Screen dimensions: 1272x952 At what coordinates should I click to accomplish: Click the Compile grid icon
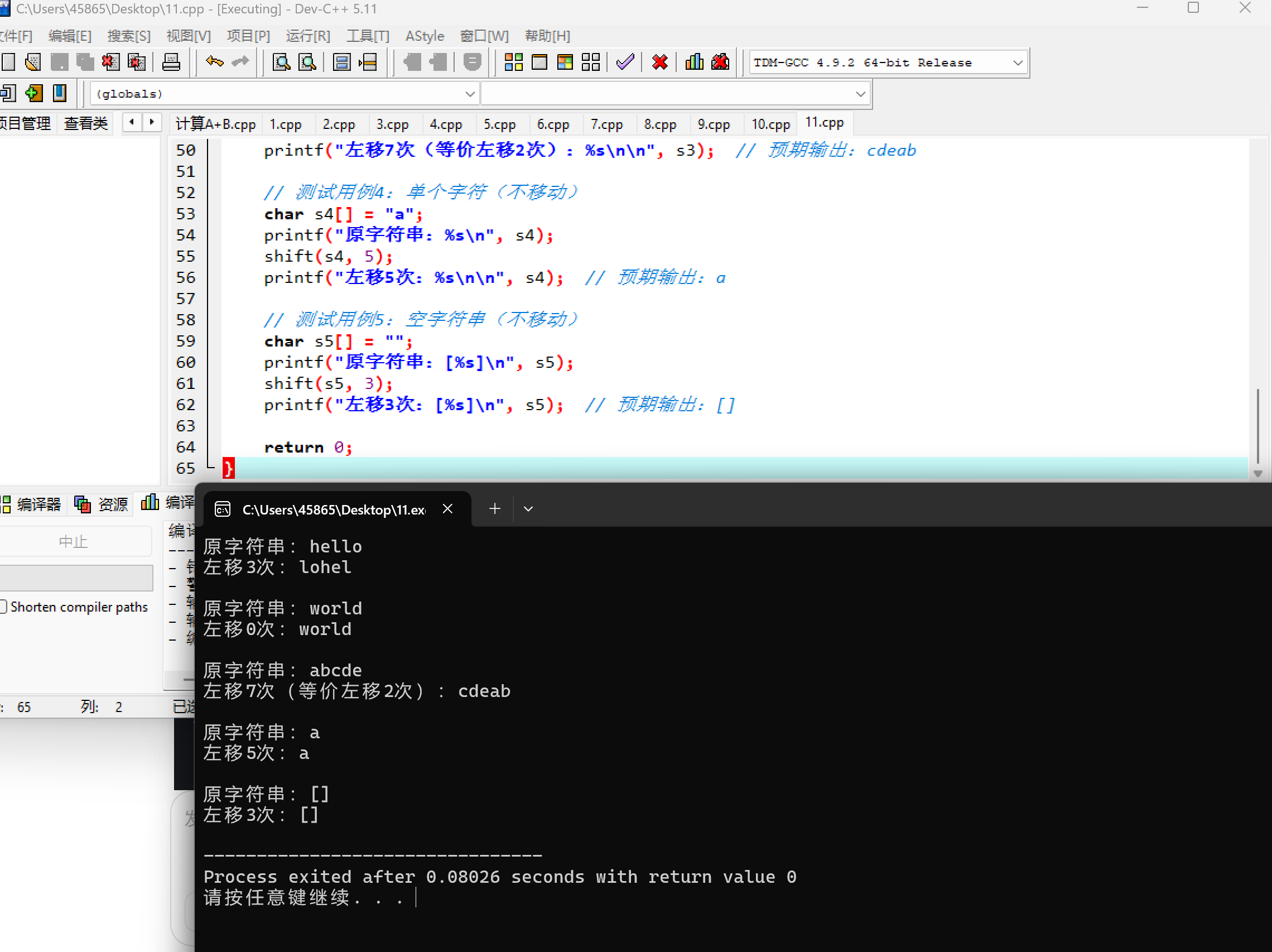(513, 61)
